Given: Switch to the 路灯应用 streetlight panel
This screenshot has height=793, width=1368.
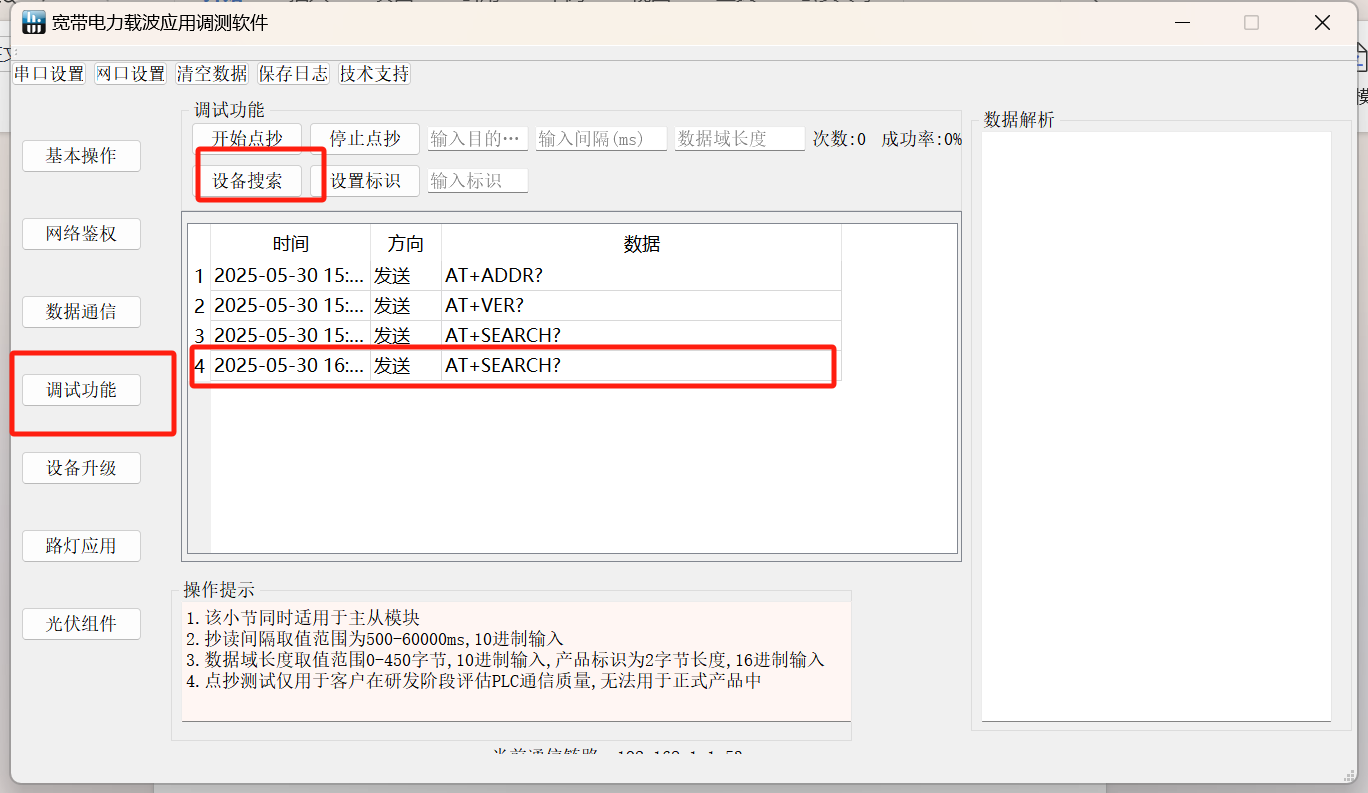Looking at the screenshot, I should 81,545.
